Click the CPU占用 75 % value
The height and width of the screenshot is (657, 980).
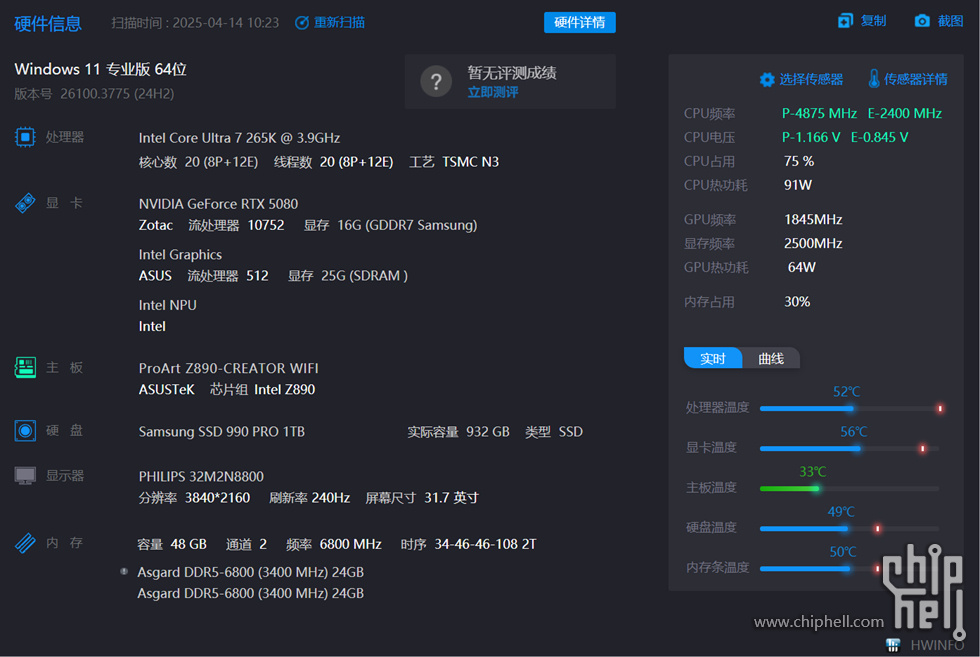[799, 161]
